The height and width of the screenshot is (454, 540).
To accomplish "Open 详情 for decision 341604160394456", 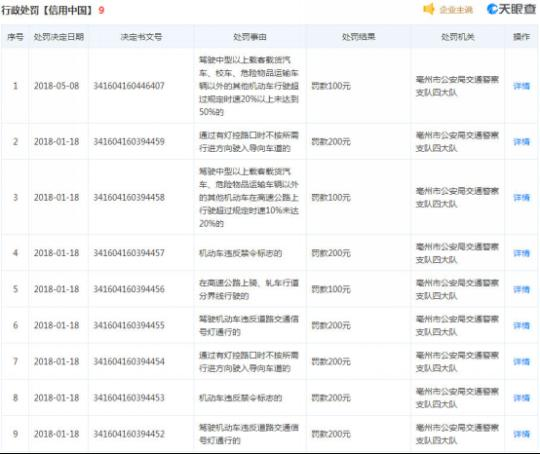I will pyautogui.click(x=521, y=289).
